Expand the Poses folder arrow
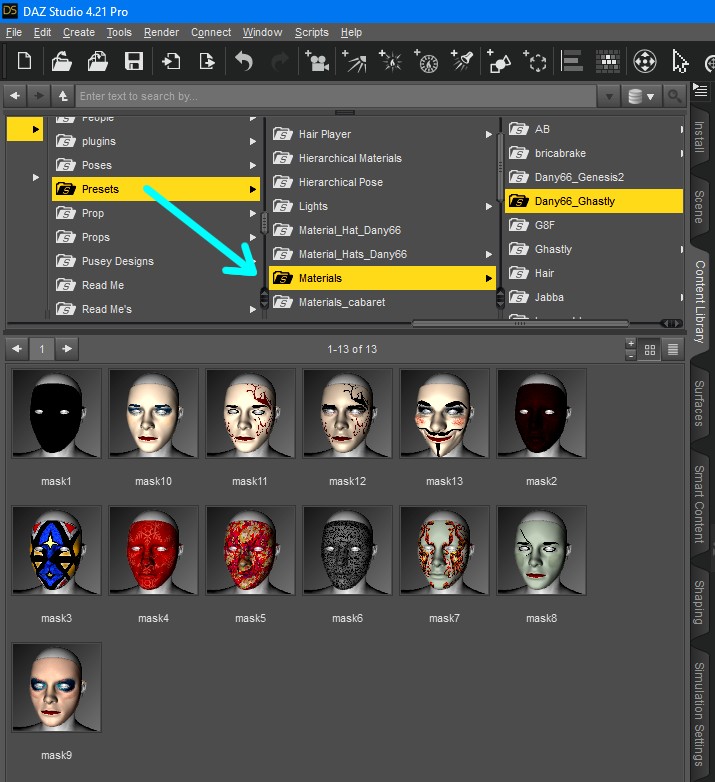The height and width of the screenshot is (782, 715). pyautogui.click(x=253, y=166)
